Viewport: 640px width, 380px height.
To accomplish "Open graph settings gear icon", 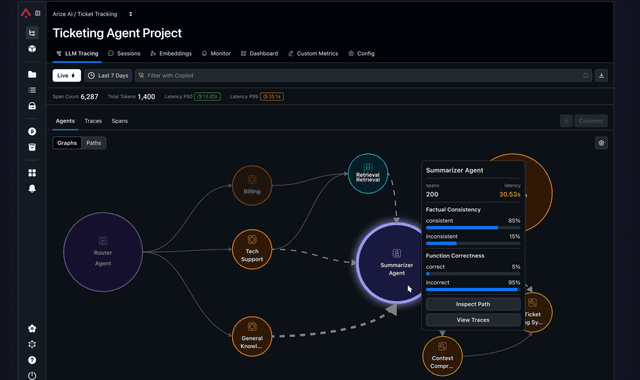I will 601,143.
